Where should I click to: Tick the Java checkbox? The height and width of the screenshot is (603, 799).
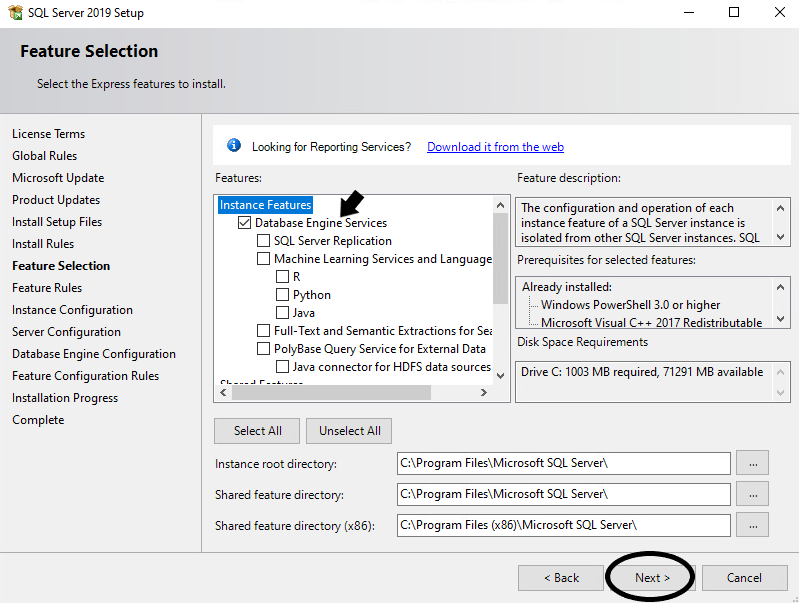[282, 312]
